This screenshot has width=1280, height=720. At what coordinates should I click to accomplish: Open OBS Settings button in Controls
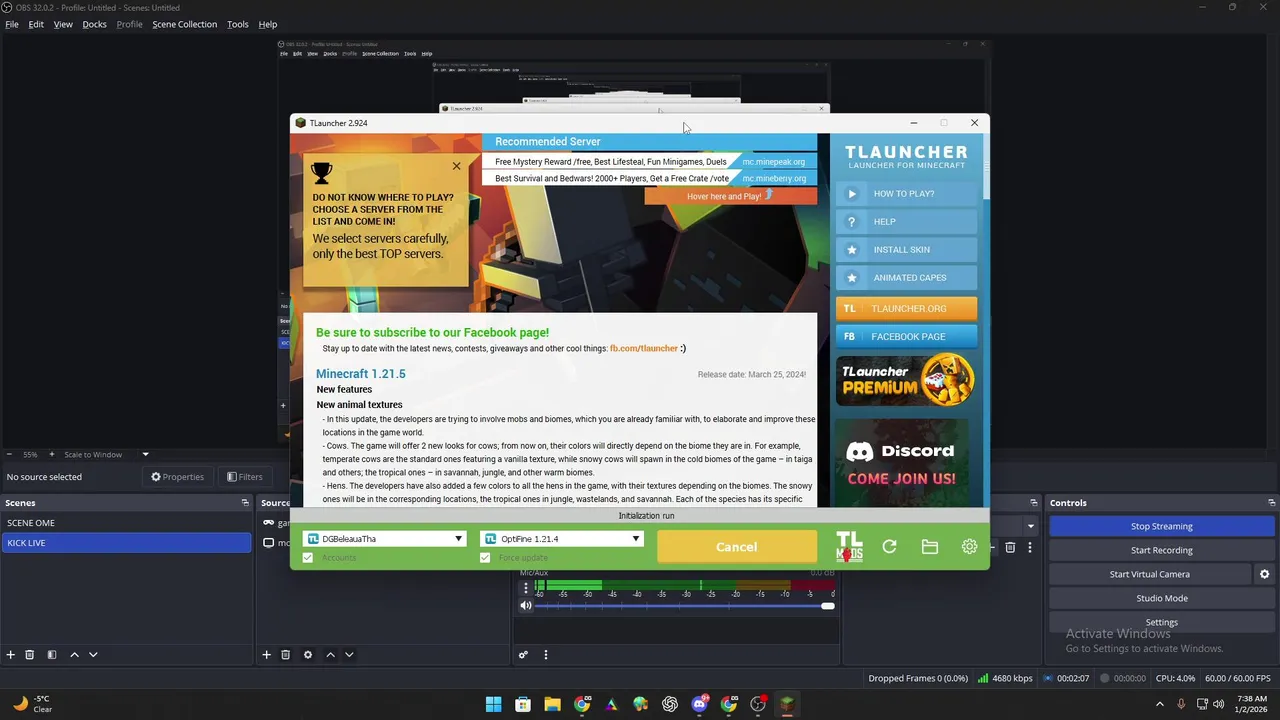pos(1161,622)
